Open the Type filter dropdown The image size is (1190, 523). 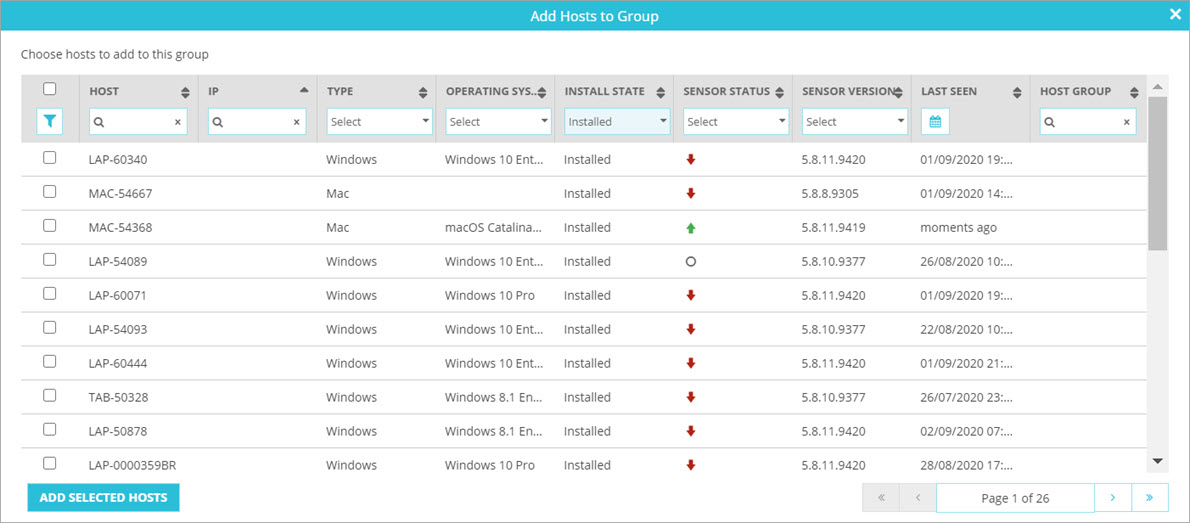pyautogui.click(x=379, y=122)
